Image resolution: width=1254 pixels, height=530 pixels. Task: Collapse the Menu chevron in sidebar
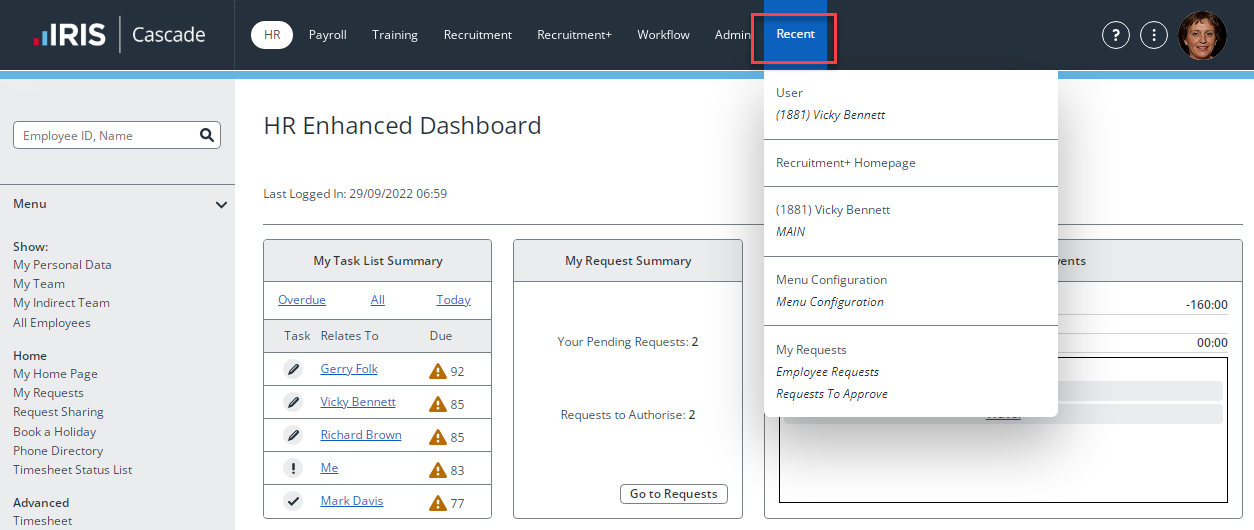point(222,205)
